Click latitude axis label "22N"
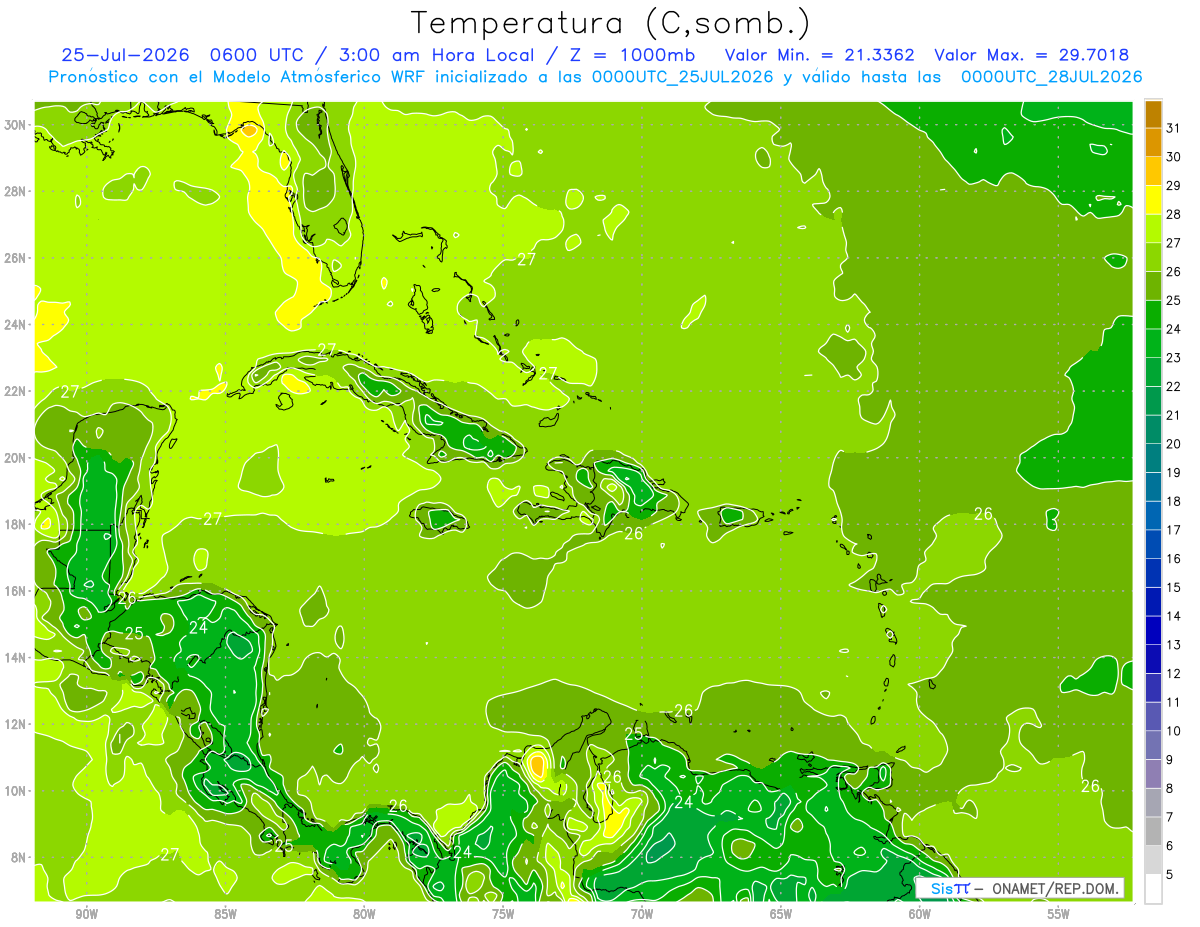The height and width of the screenshot is (927, 1200). 15,391
